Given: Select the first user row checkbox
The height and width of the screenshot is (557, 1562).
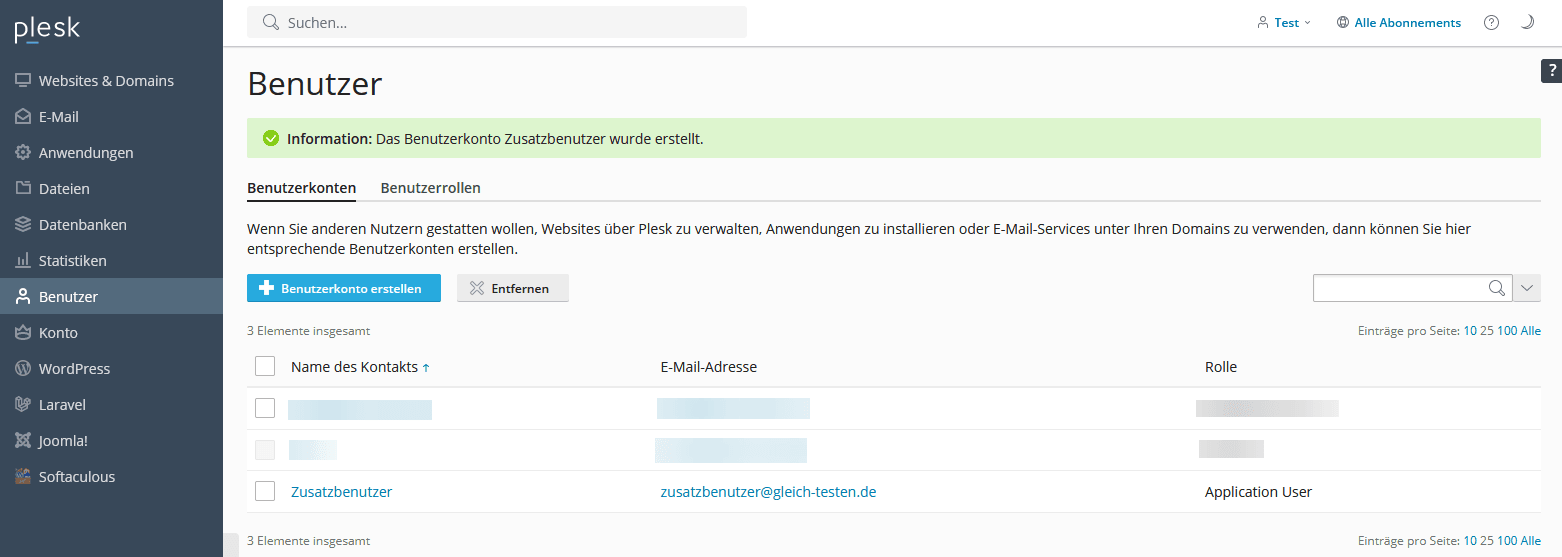Looking at the screenshot, I should (265, 408).
